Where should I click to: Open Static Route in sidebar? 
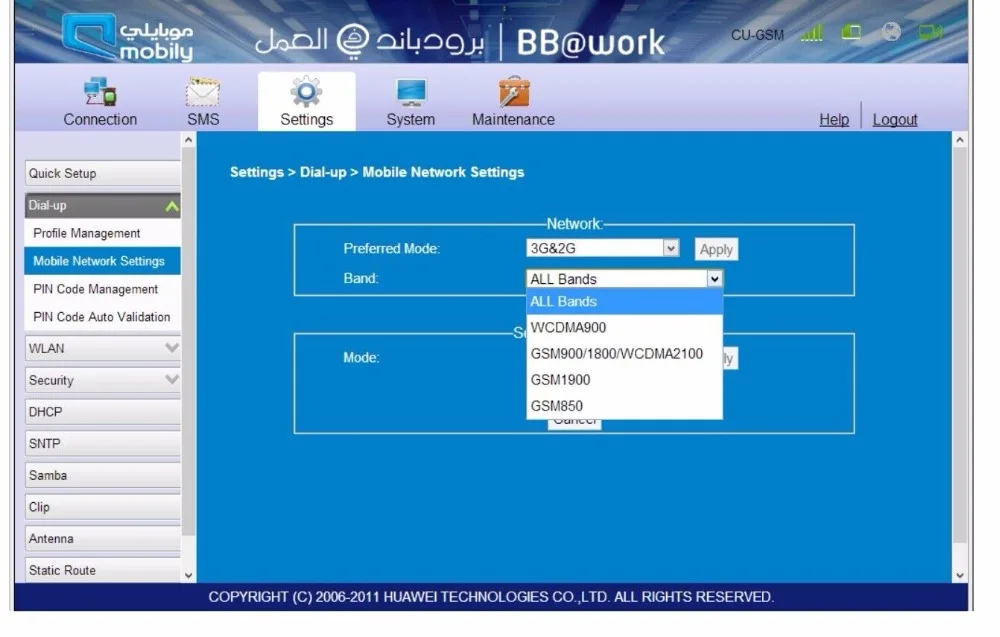pos(103,571)
